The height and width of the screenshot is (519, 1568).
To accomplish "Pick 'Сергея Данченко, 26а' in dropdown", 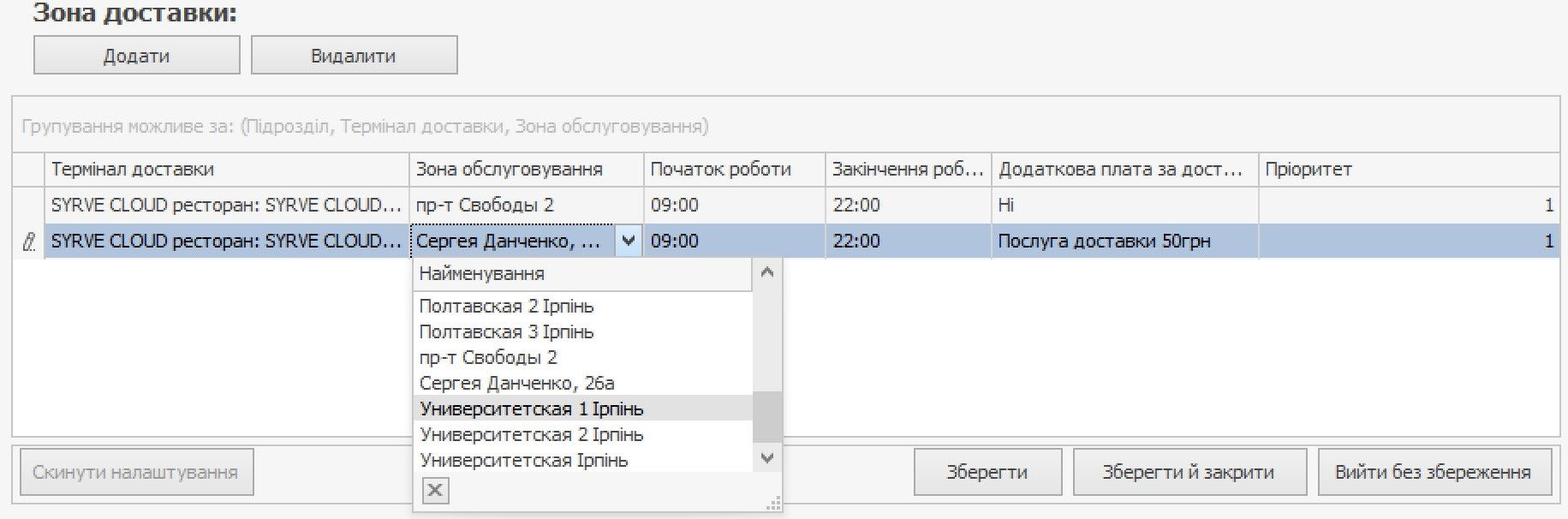I will coord(516,384).
